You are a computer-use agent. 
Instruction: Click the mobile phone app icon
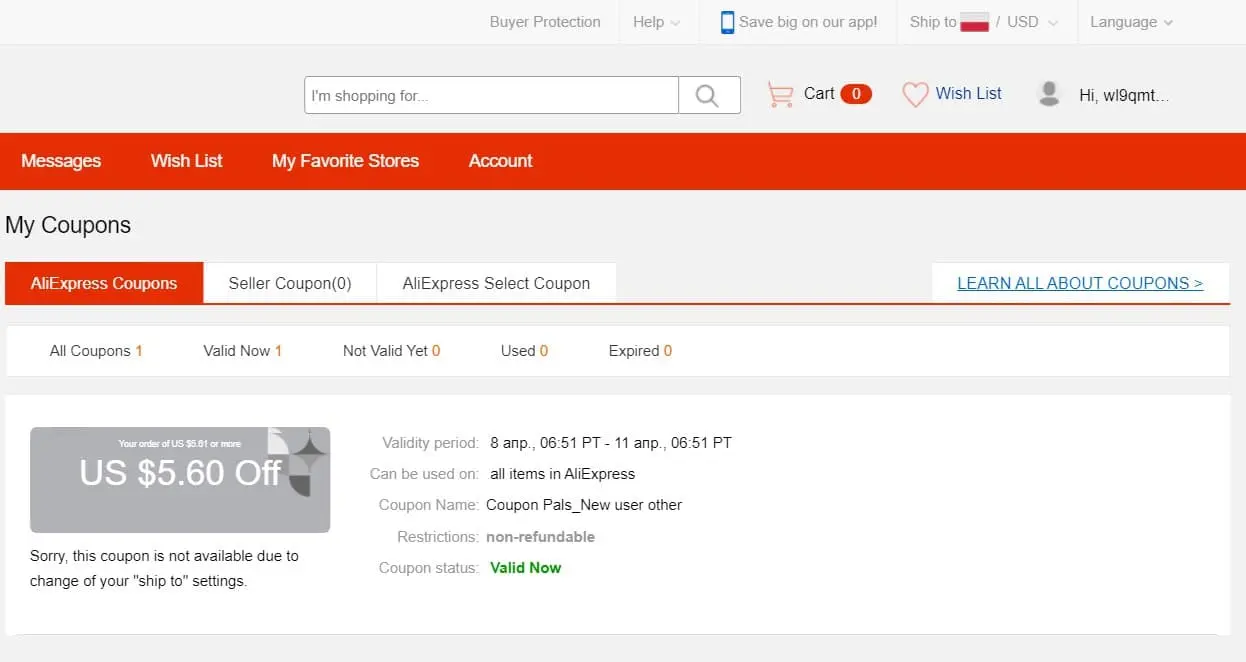(727, 22)
